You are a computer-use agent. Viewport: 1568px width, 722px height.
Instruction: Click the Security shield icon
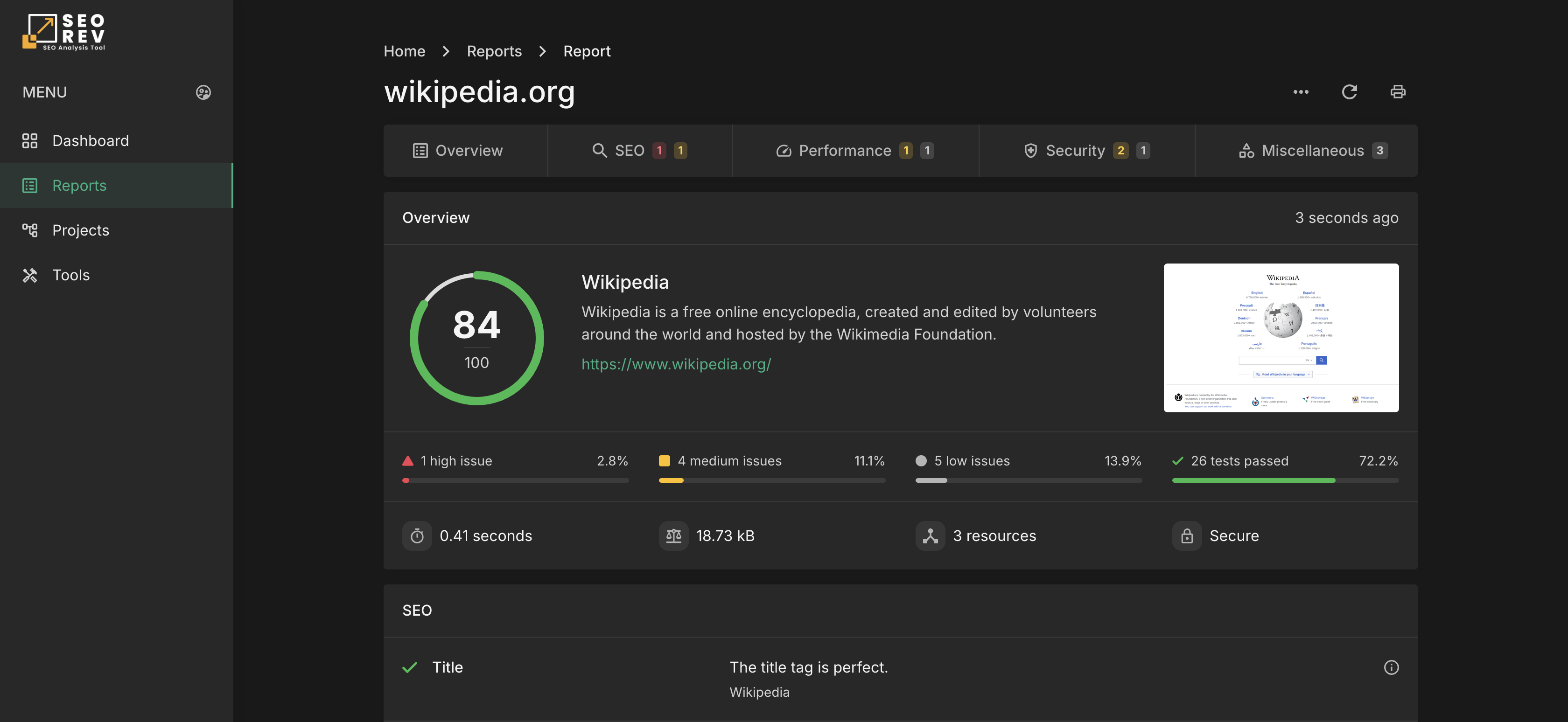pos(1030,150)
